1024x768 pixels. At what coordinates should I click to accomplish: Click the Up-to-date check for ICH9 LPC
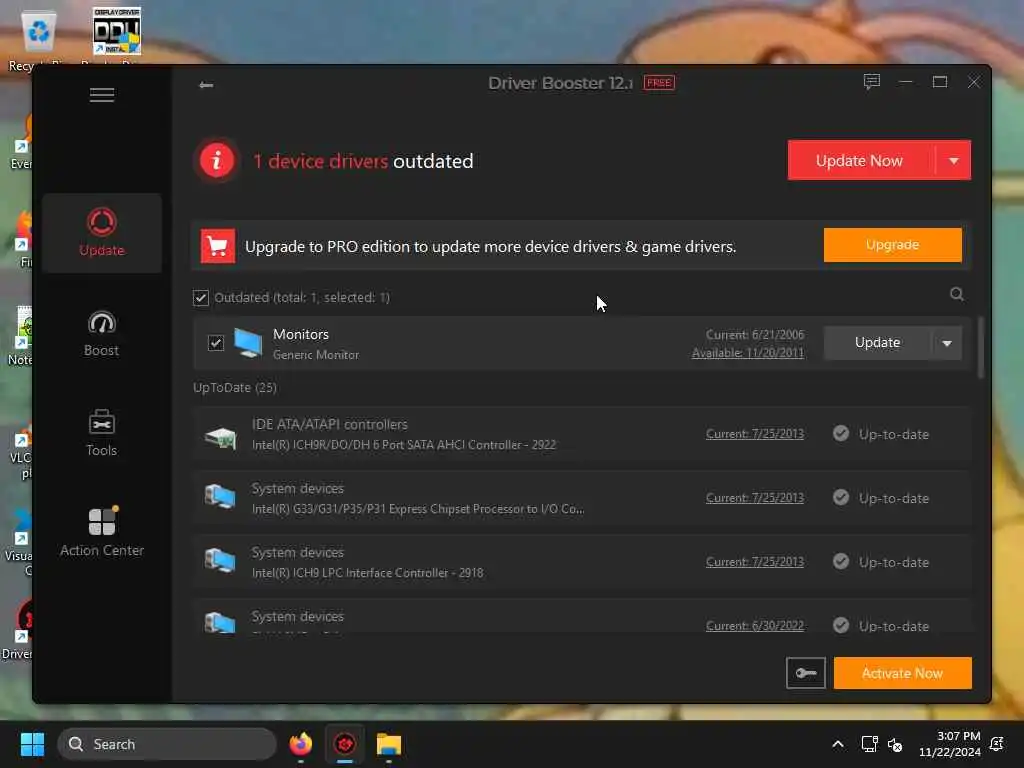click(841, 562)
